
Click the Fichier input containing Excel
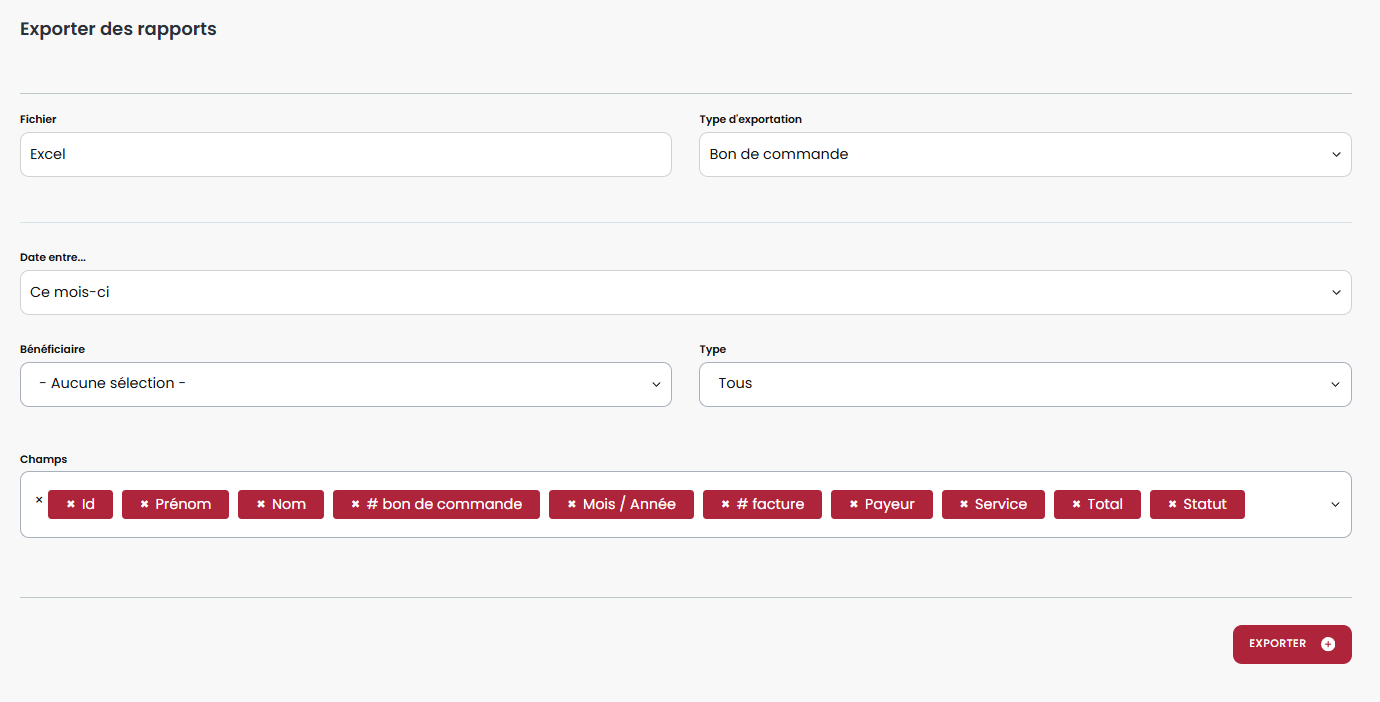click(345, 155)
